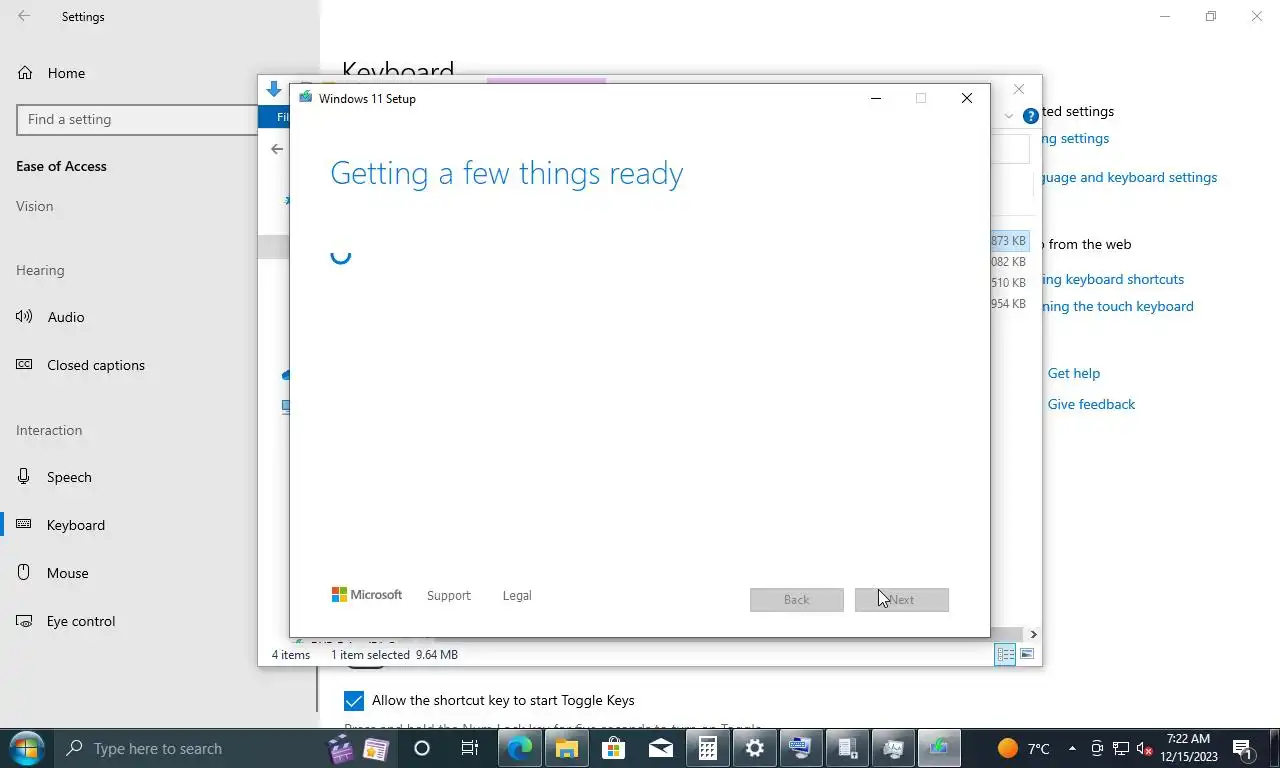Select Closed captions in Settings sidebar
The image size is (1280, 768).
tap(96, 365)
